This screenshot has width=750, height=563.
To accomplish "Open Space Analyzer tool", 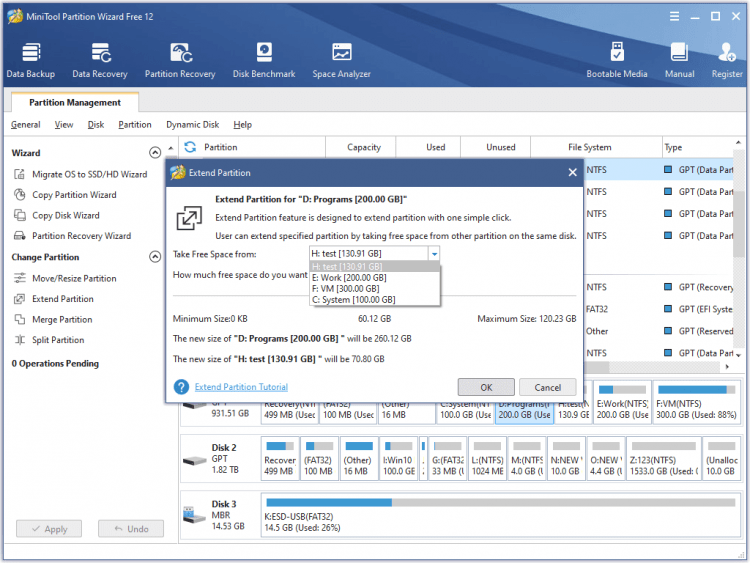I will pos(342,60).
